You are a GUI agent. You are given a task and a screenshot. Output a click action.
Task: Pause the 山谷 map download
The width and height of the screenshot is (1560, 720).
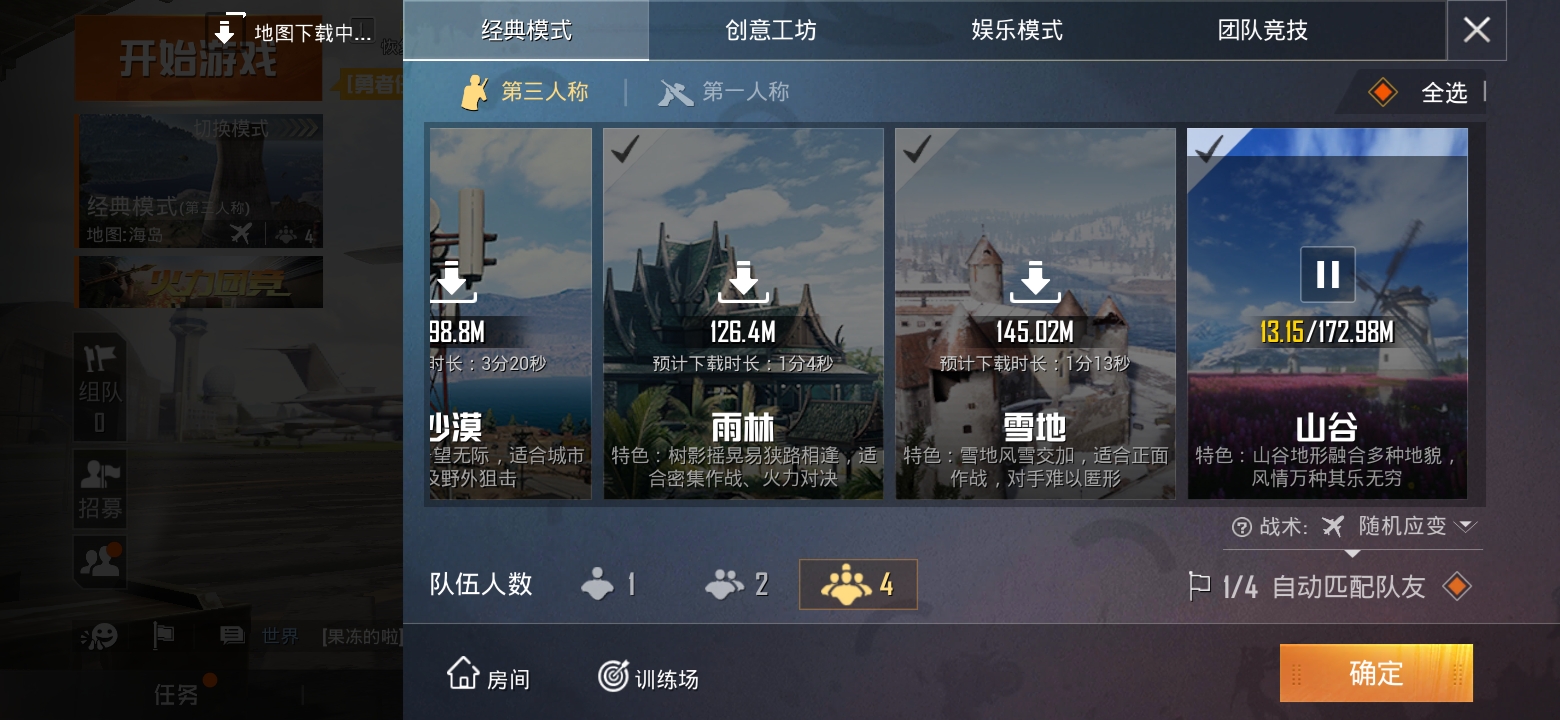point(1327,274)
